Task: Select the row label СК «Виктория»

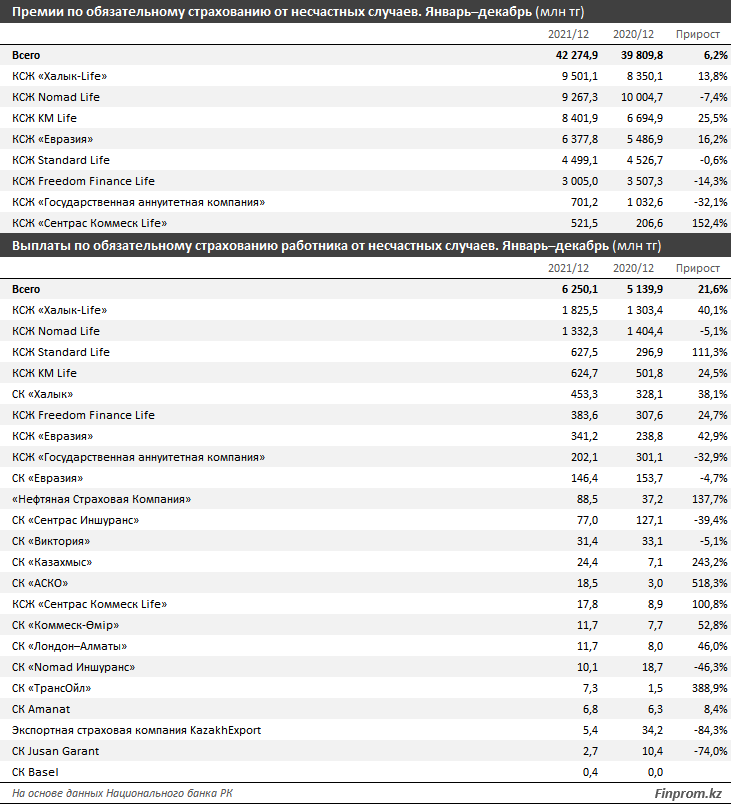Action: coord(51,541)
